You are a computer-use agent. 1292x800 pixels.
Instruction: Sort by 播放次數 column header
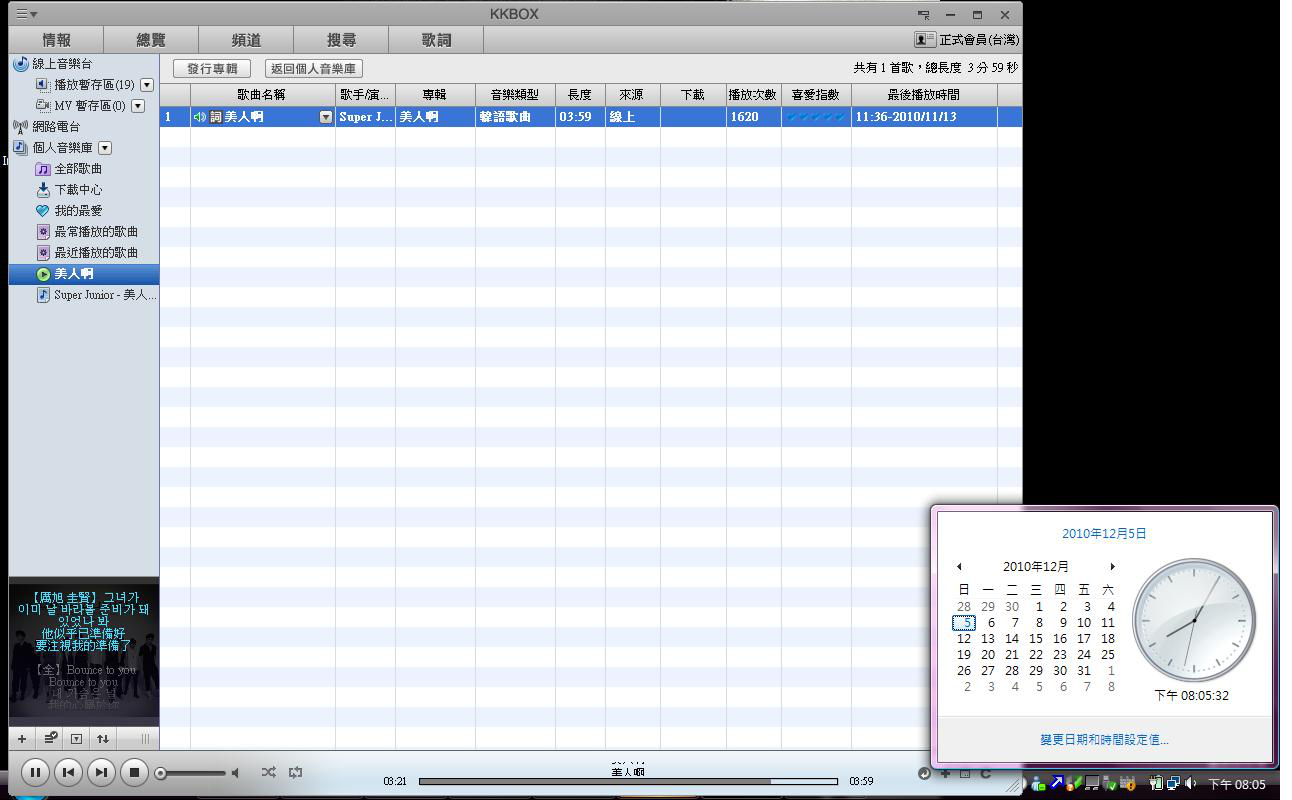click(753, 95)
